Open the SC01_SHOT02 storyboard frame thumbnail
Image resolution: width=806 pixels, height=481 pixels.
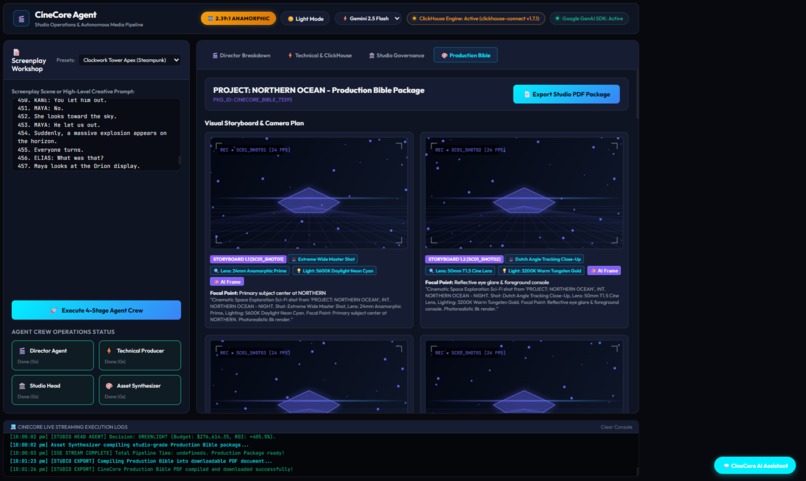pos(524,193)
